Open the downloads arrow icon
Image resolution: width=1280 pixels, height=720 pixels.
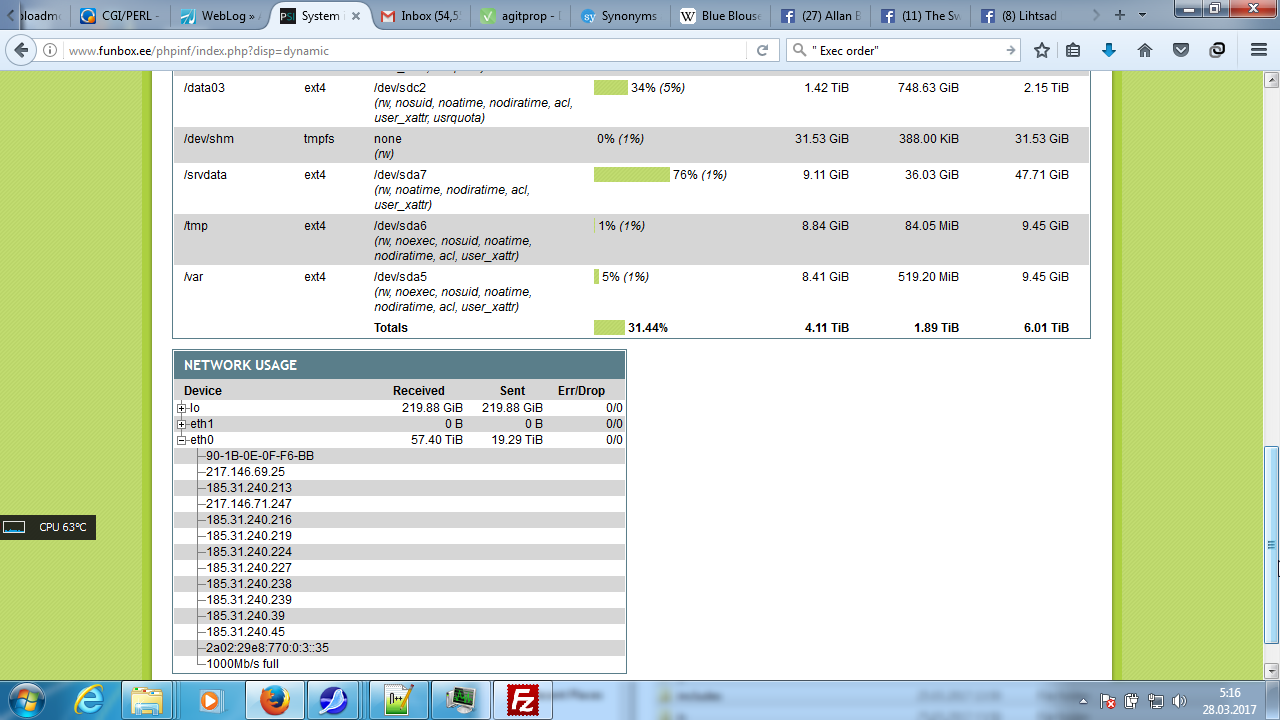click(x=1108, y=50)
